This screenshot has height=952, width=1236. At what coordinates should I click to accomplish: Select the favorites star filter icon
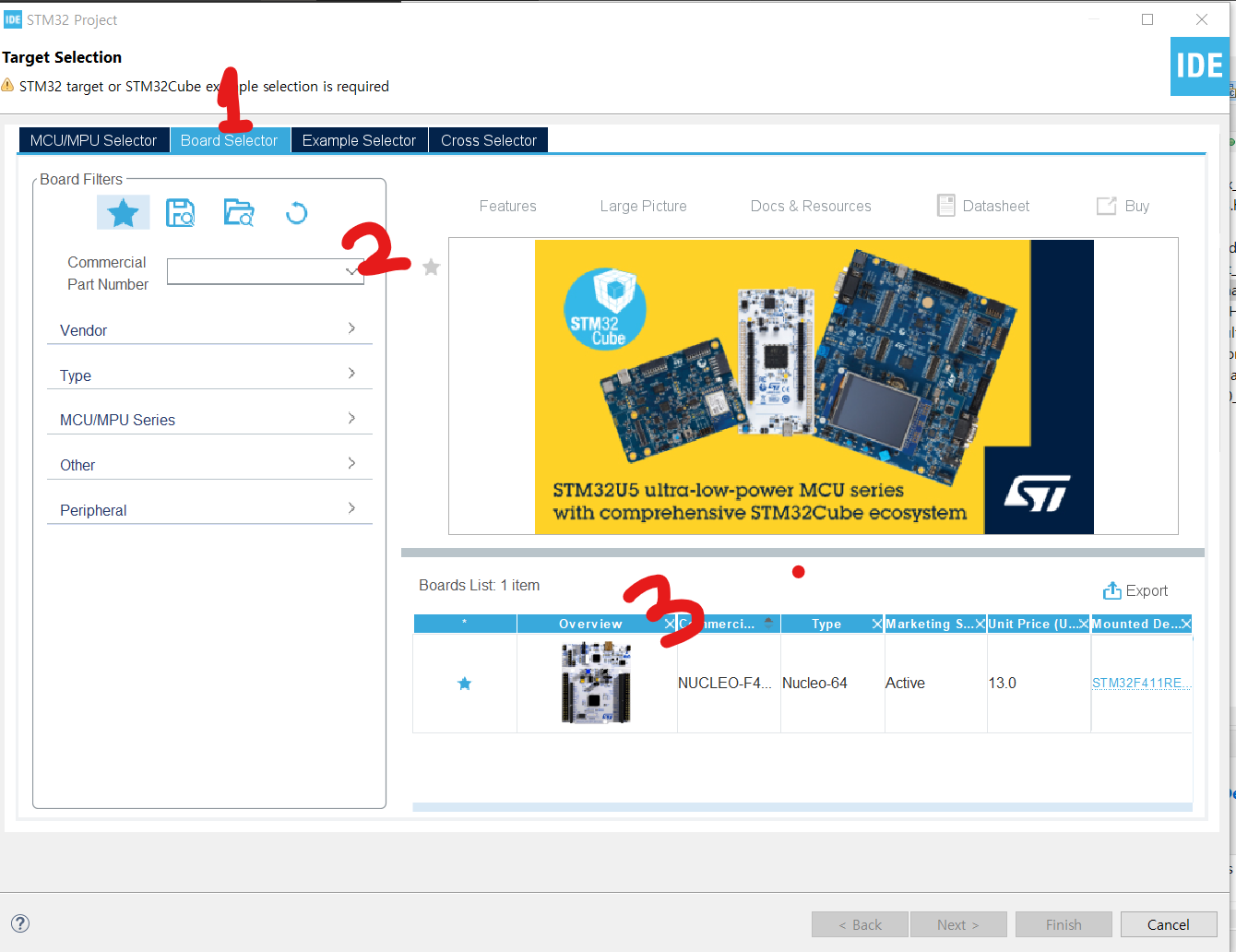(123, 211)
